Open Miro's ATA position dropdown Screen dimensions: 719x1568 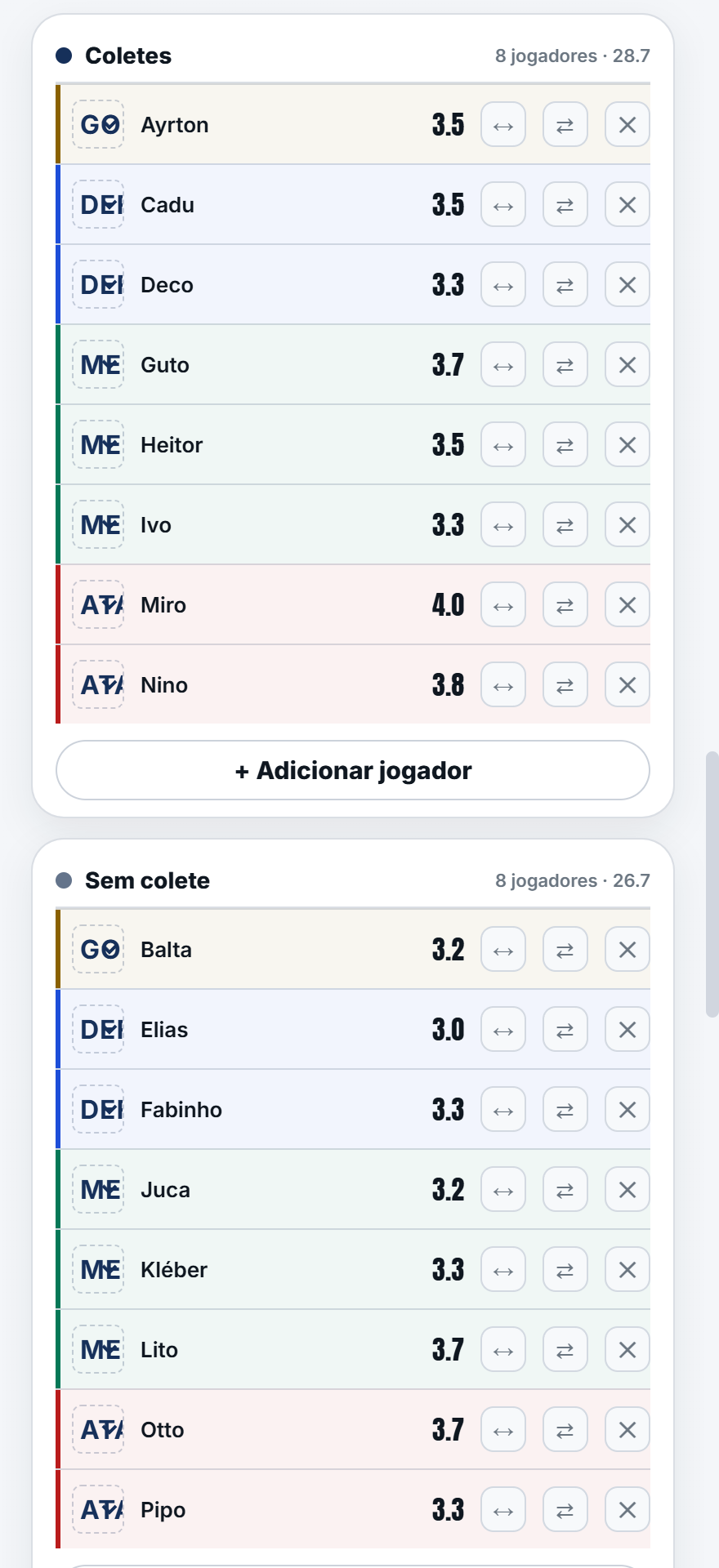click(x=98, y=605)
